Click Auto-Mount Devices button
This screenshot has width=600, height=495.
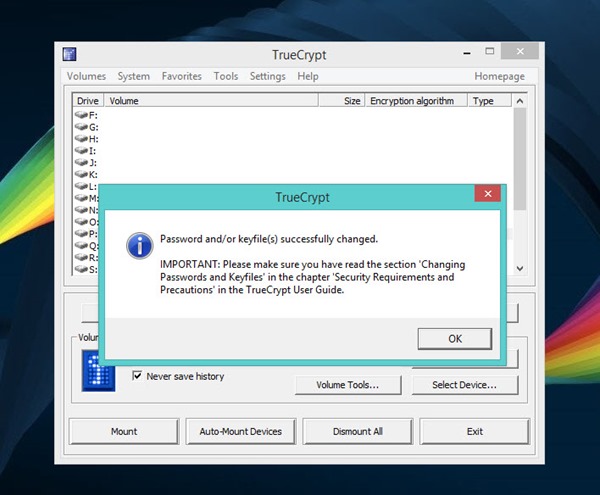point(241,431)
